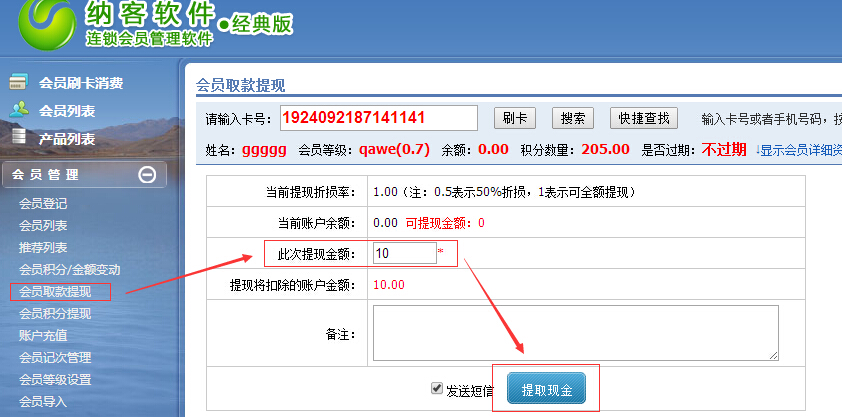Click the 可提现金额：0 text
842x417 pixels.
(x=445, y=223)
